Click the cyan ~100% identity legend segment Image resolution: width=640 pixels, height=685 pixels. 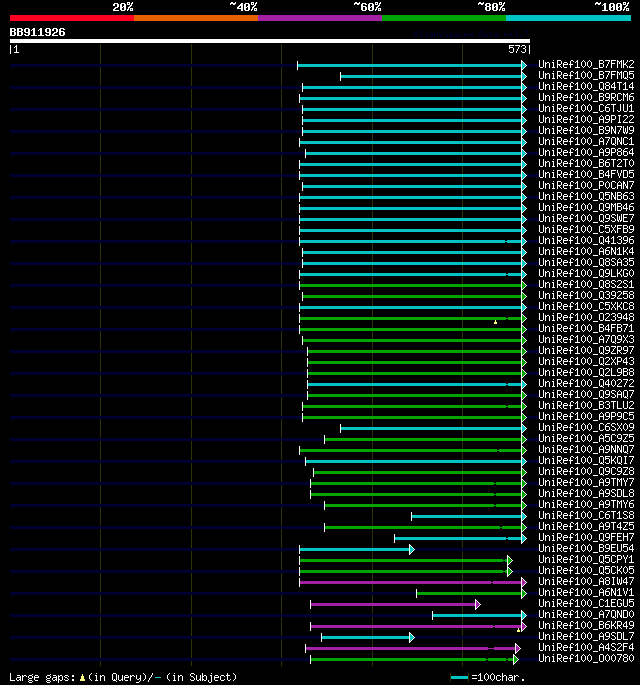tap(568, 18)
